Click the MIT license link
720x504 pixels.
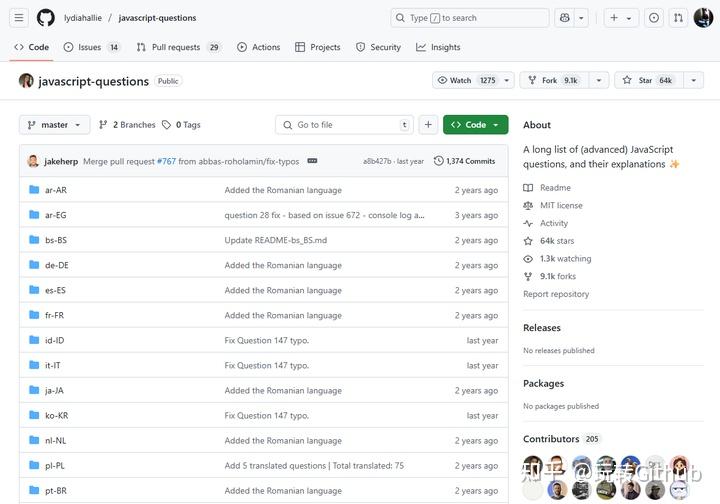pos(560,206)
